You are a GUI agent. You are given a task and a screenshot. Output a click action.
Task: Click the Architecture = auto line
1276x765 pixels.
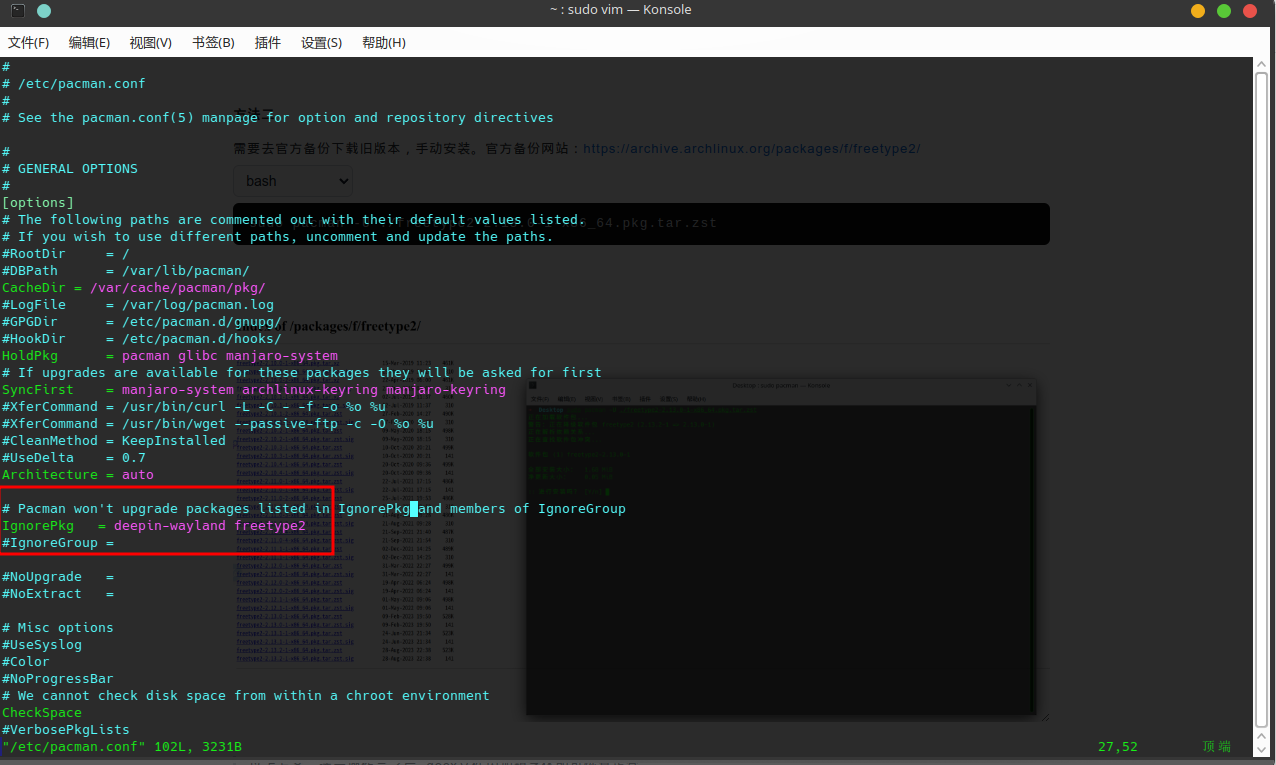(78, 475)
